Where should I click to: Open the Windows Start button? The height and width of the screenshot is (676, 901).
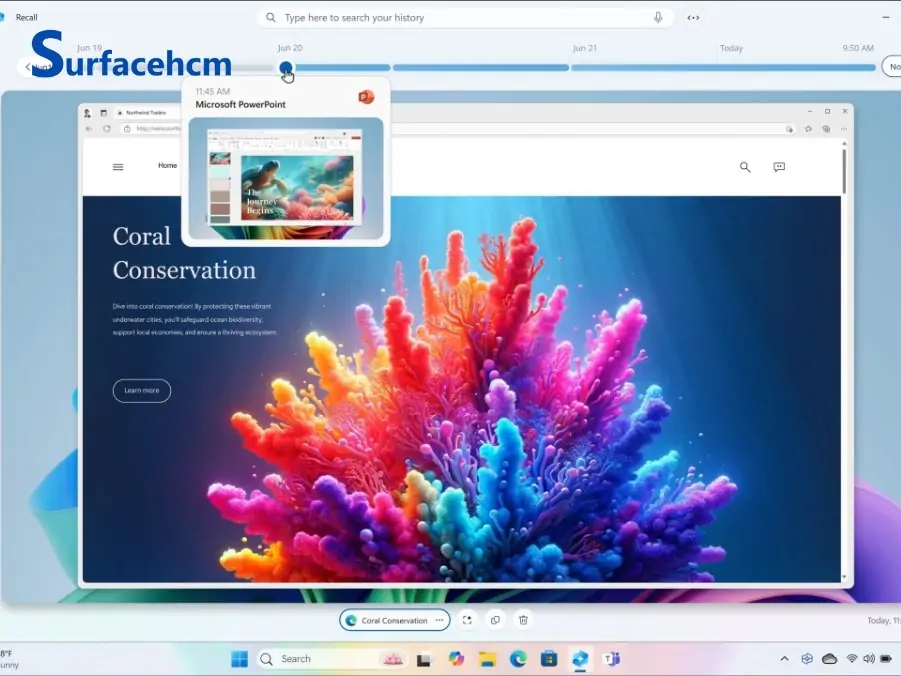(239, 659)
